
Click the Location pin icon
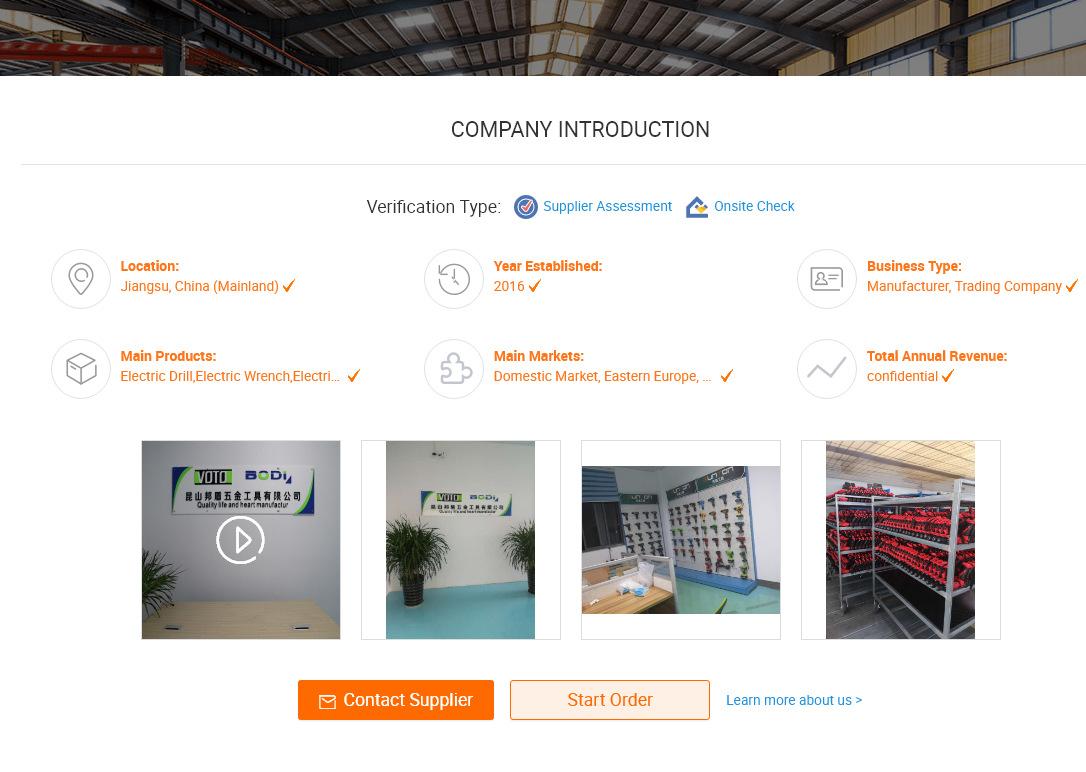81,279
